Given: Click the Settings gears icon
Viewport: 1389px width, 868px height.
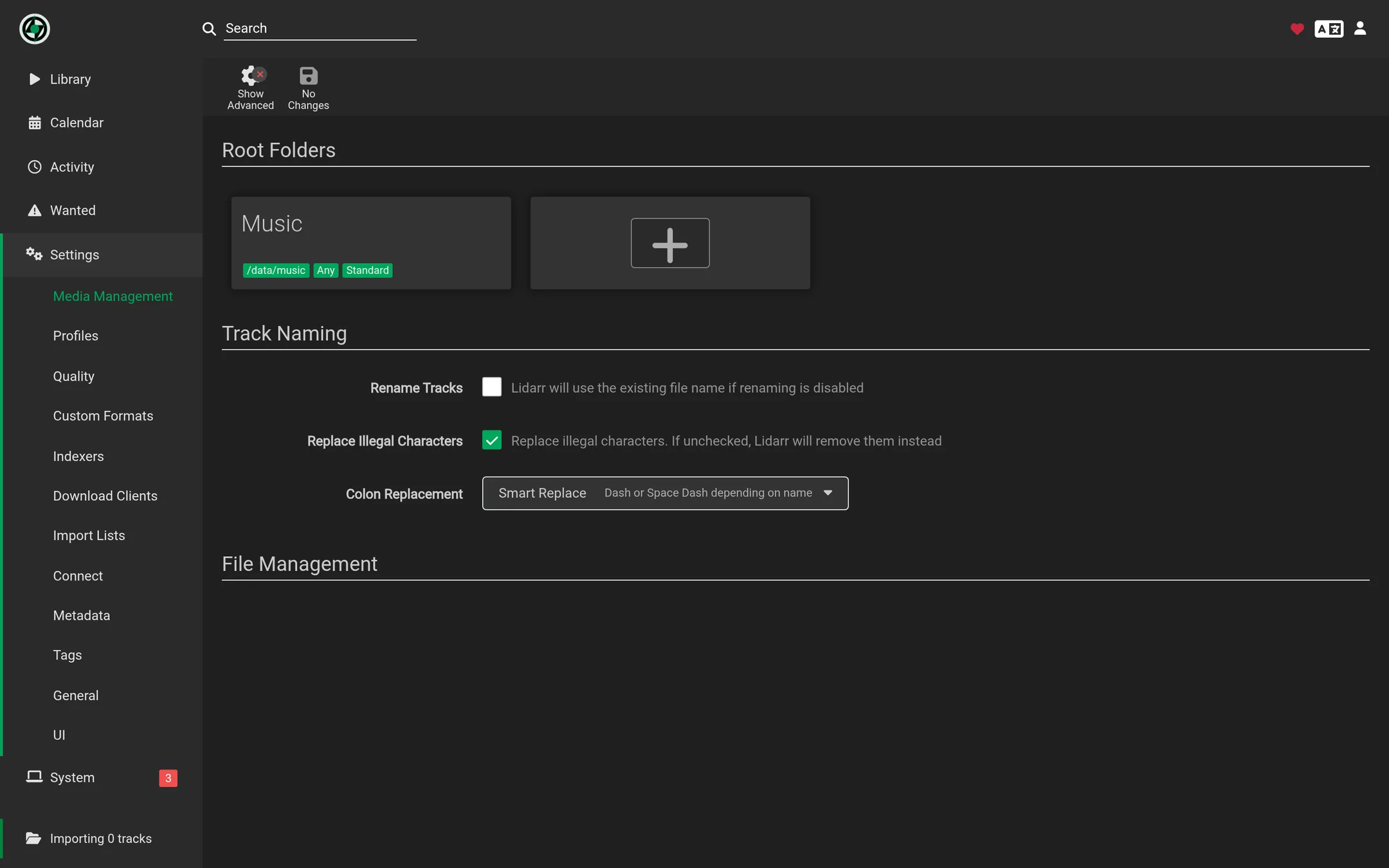Looking at the screenshot, I should [x=34, y=255].
